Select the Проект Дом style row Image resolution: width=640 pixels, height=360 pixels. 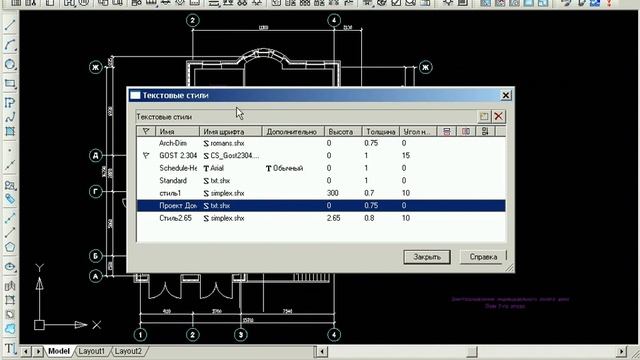pos(321,205)
